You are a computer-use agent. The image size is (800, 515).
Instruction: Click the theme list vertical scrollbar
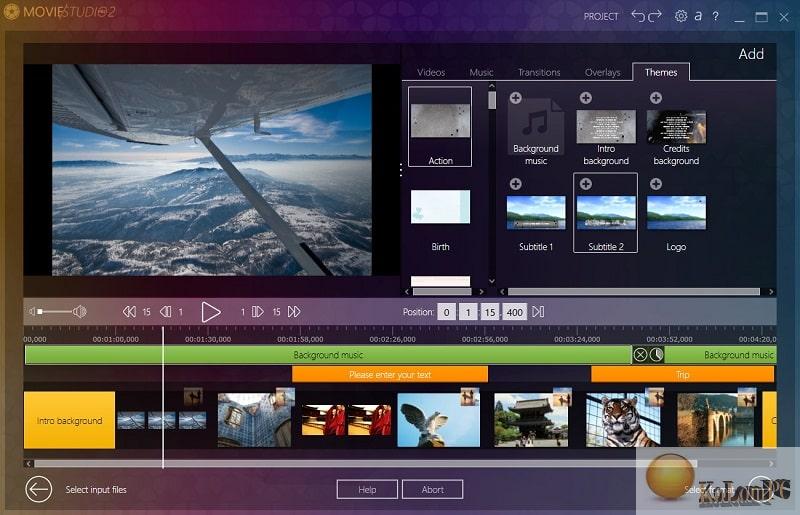coord(492,100)
